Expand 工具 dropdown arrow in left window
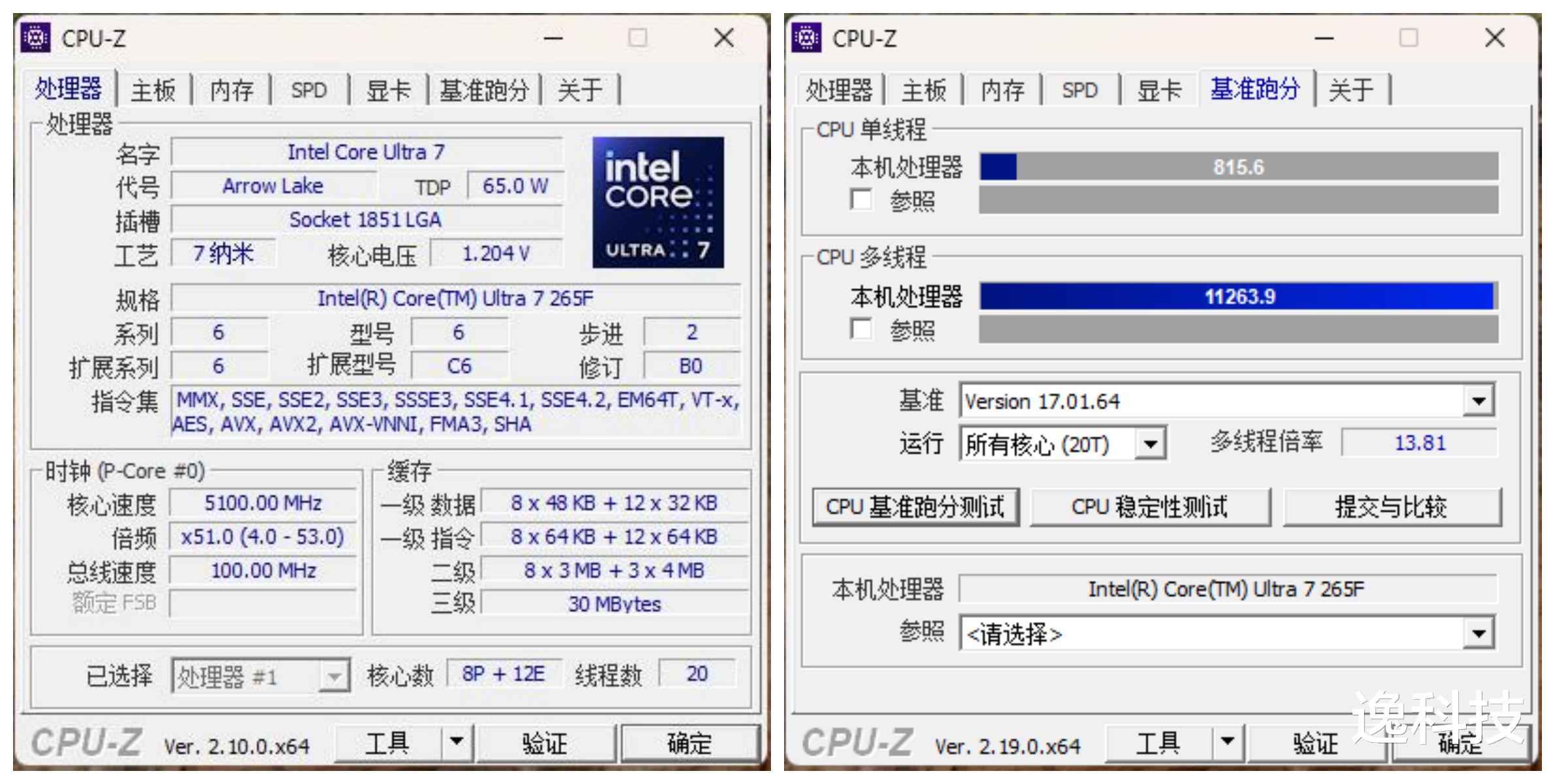This screenshot has height=784, width=1555. (457, 742)
